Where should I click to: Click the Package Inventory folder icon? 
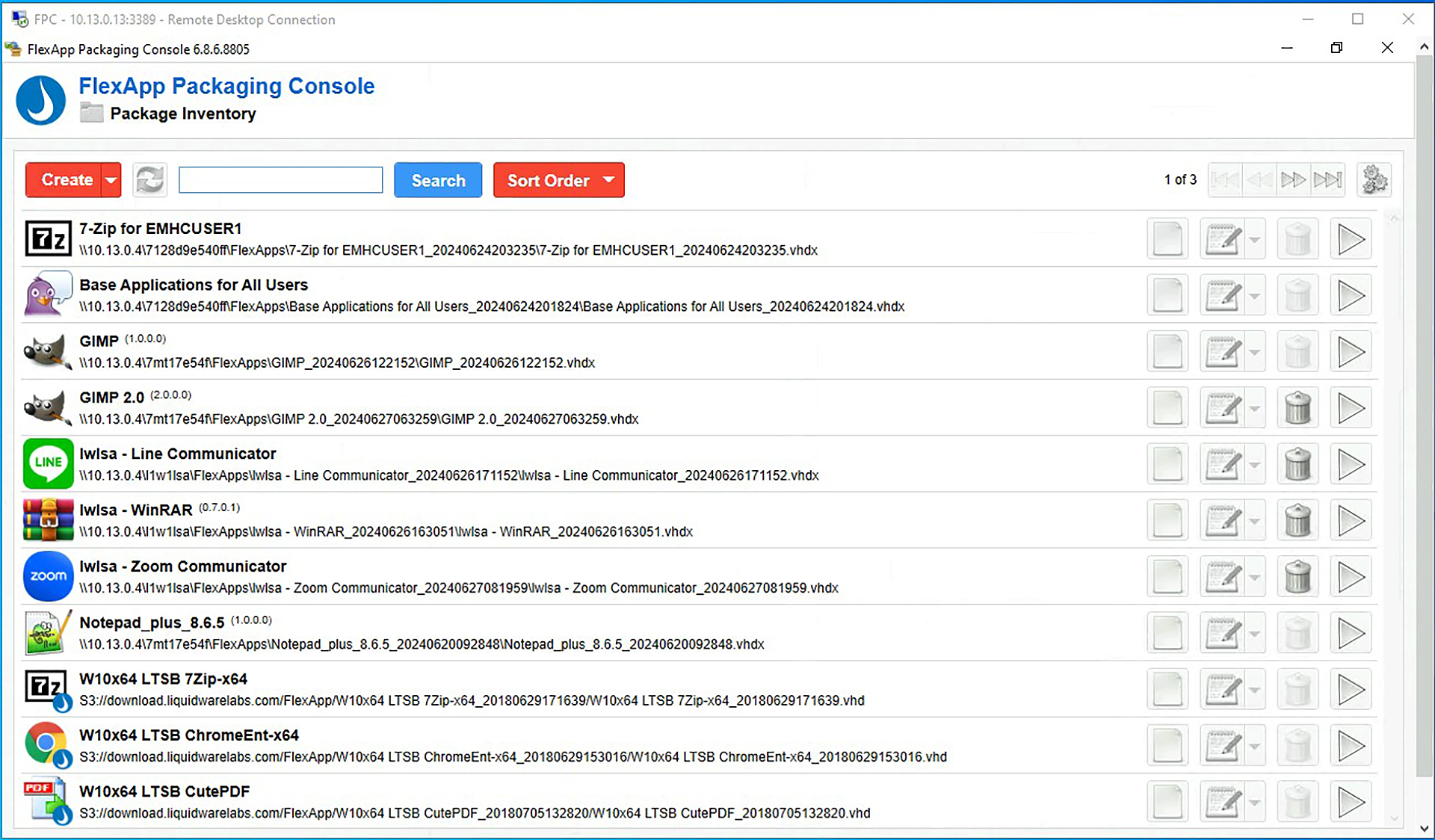click(x=91, y=114)
